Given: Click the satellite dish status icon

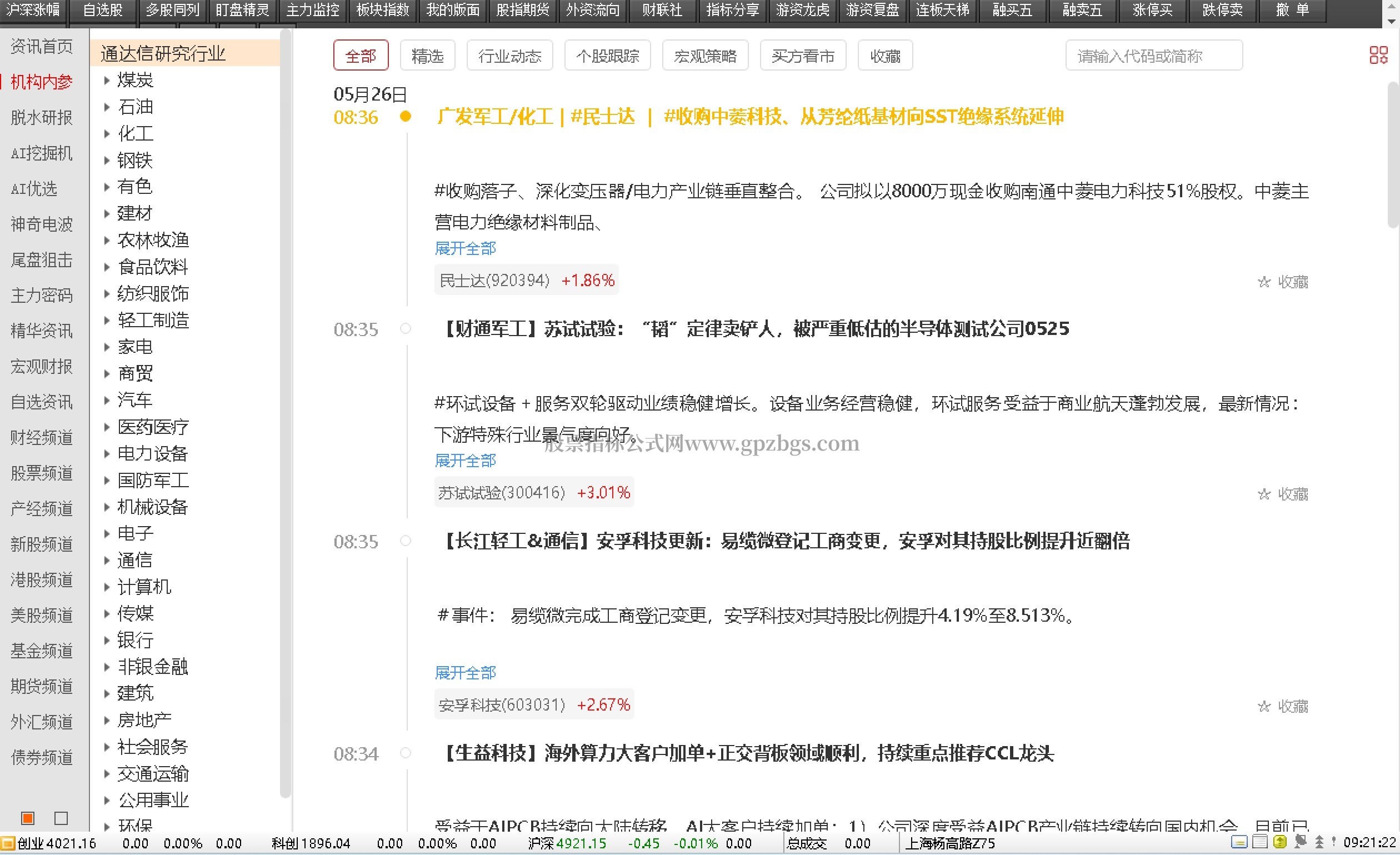Looking at the screenshot, I should coord(1301,841).
